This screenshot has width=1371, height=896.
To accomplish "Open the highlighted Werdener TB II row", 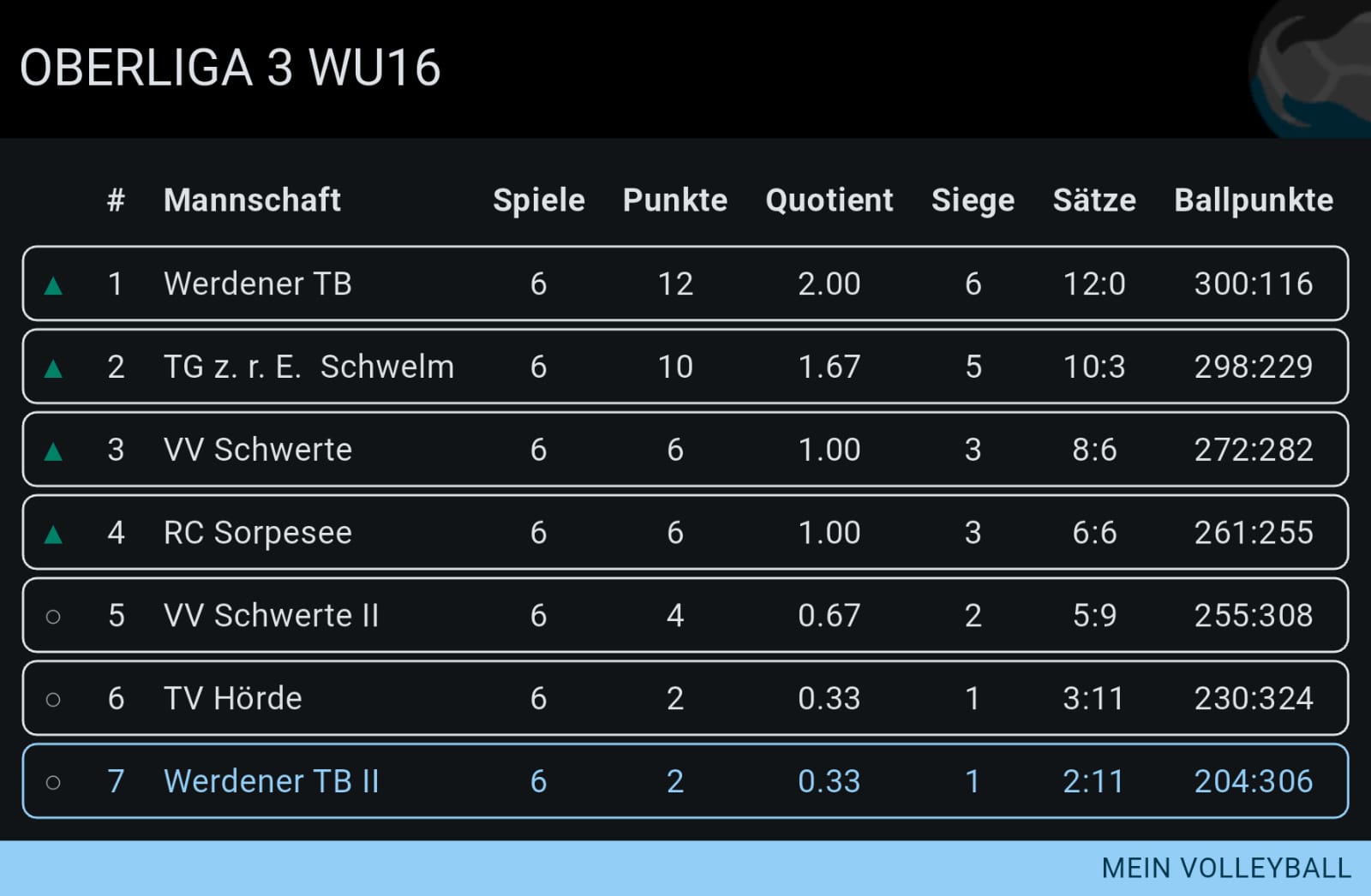I will 685,781.
